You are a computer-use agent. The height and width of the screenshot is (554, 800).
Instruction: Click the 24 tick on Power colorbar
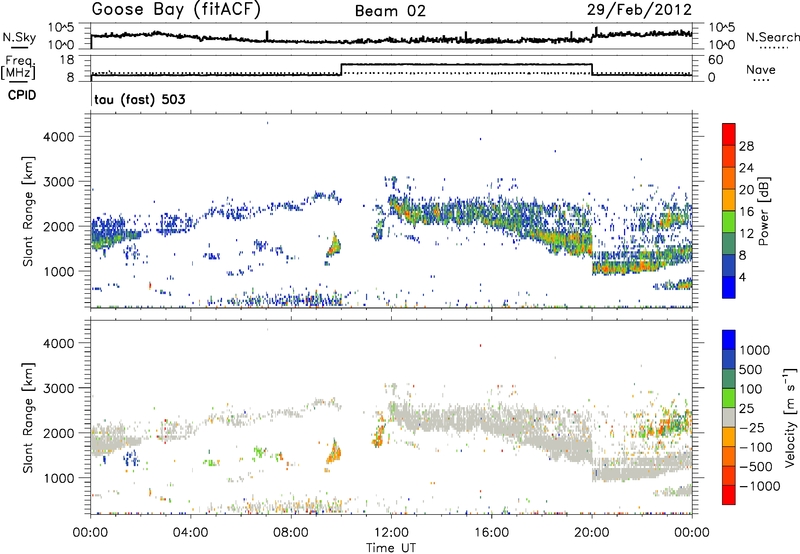click(746, 168)
